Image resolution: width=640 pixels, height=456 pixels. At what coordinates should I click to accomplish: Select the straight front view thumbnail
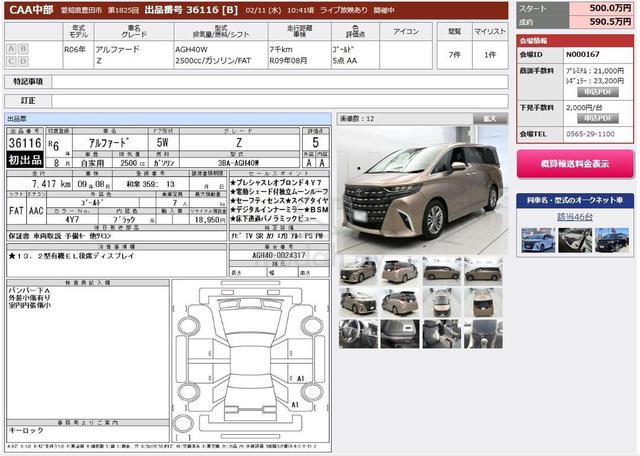[442, 303]
